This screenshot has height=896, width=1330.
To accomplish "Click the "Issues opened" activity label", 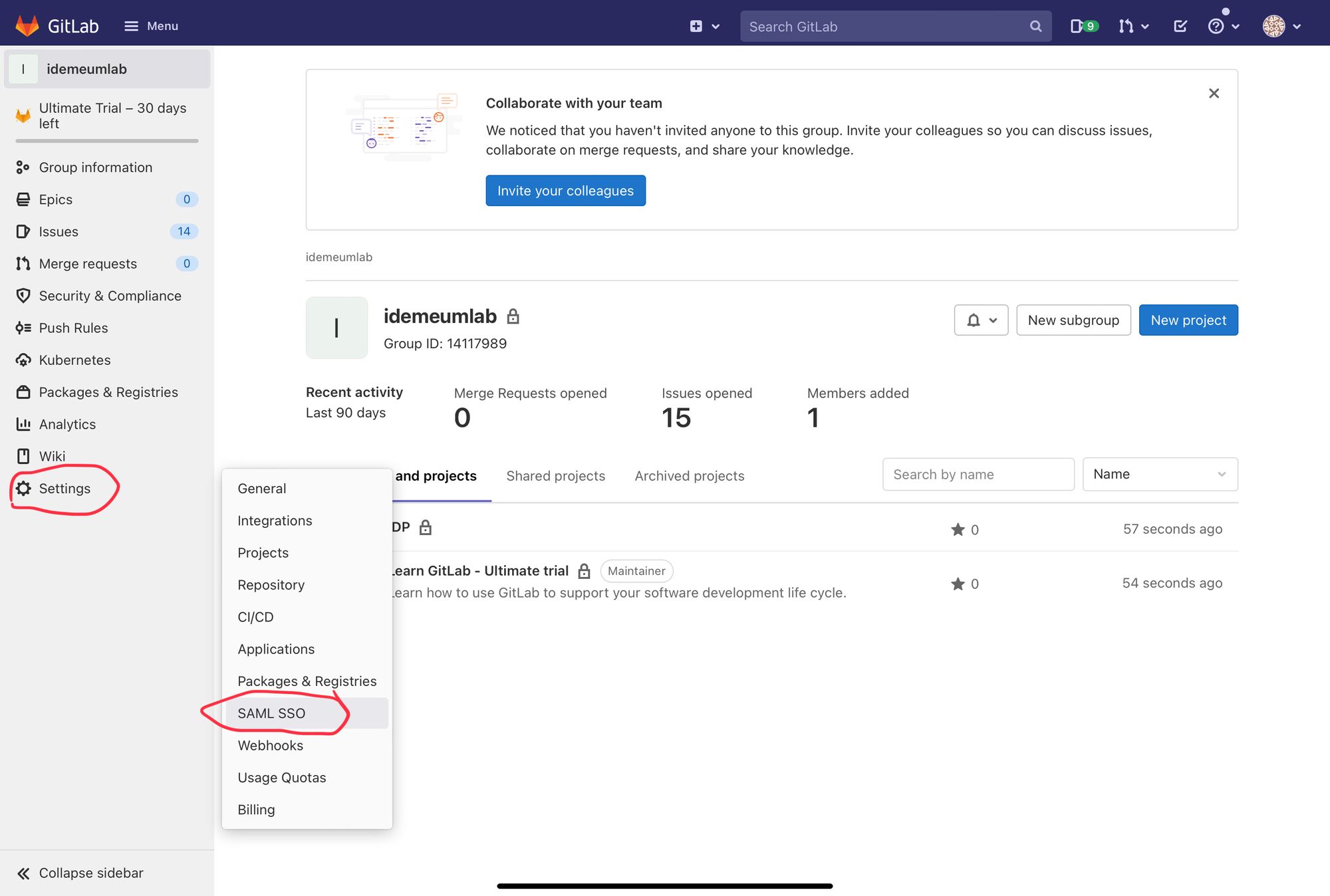I will click(x=706, y=393).
